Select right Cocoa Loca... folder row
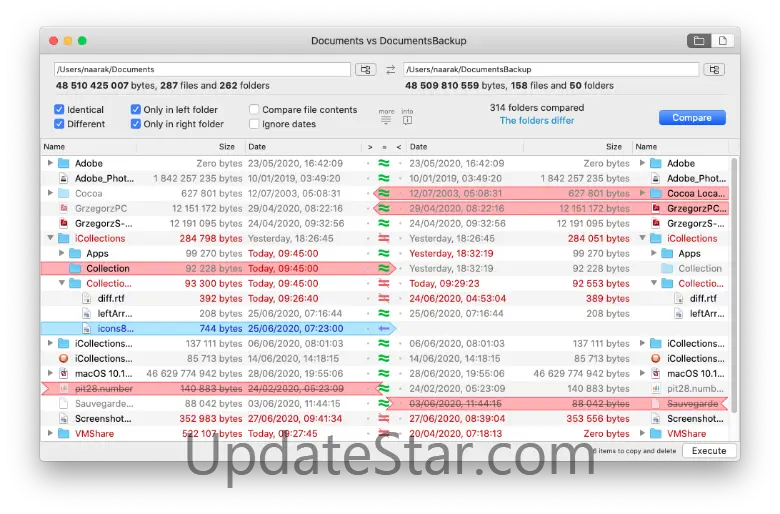The image size is (780, 514). (x=551, y=194)
